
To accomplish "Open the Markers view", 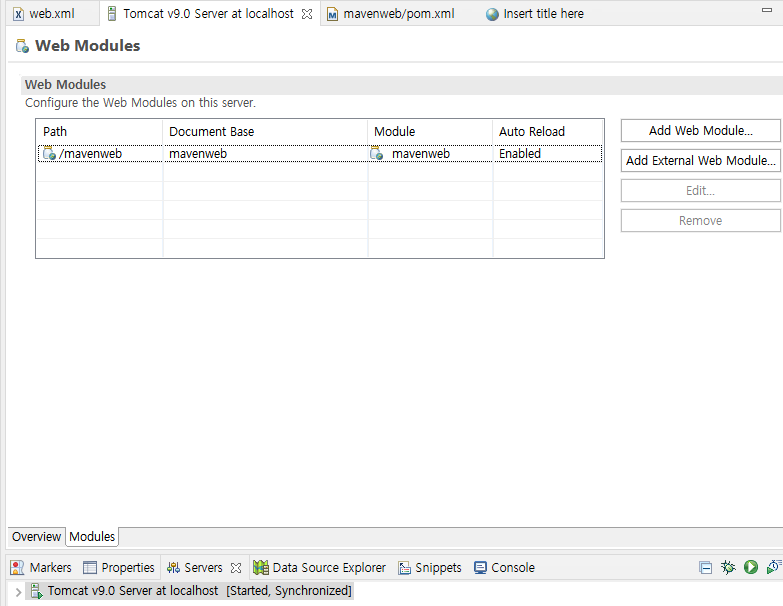I will (x=40, y=568).
